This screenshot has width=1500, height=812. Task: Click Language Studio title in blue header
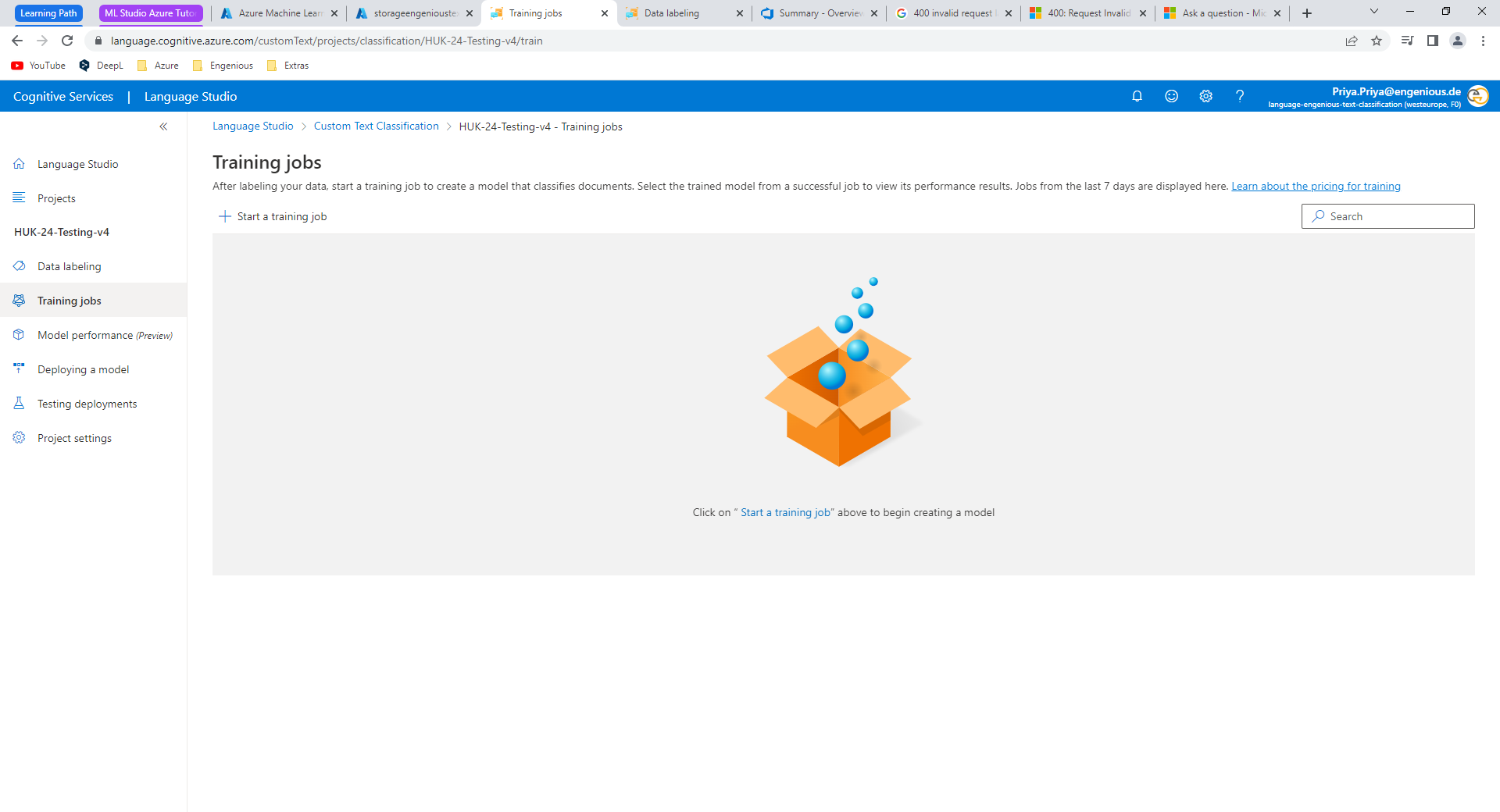click(191, 96)
